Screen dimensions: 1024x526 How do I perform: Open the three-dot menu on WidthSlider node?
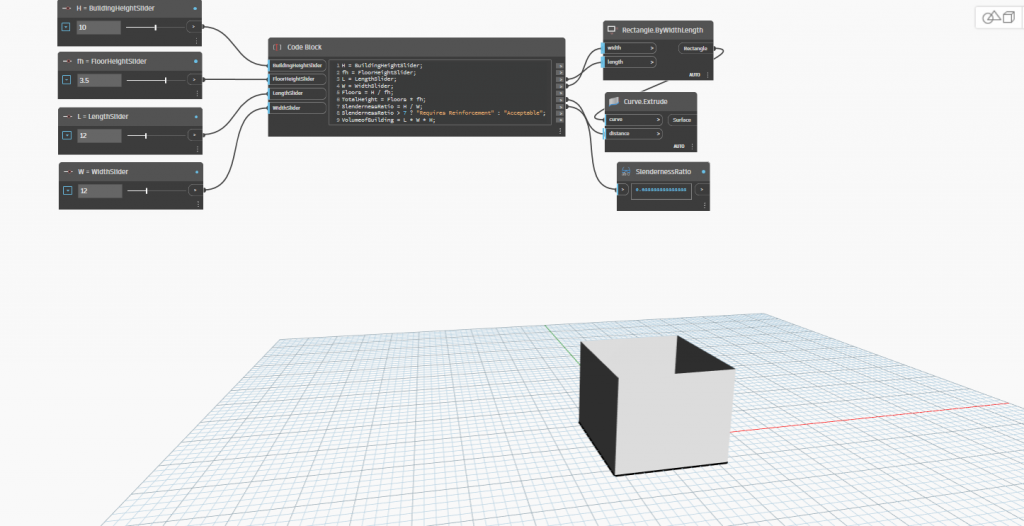pos(198,205)
